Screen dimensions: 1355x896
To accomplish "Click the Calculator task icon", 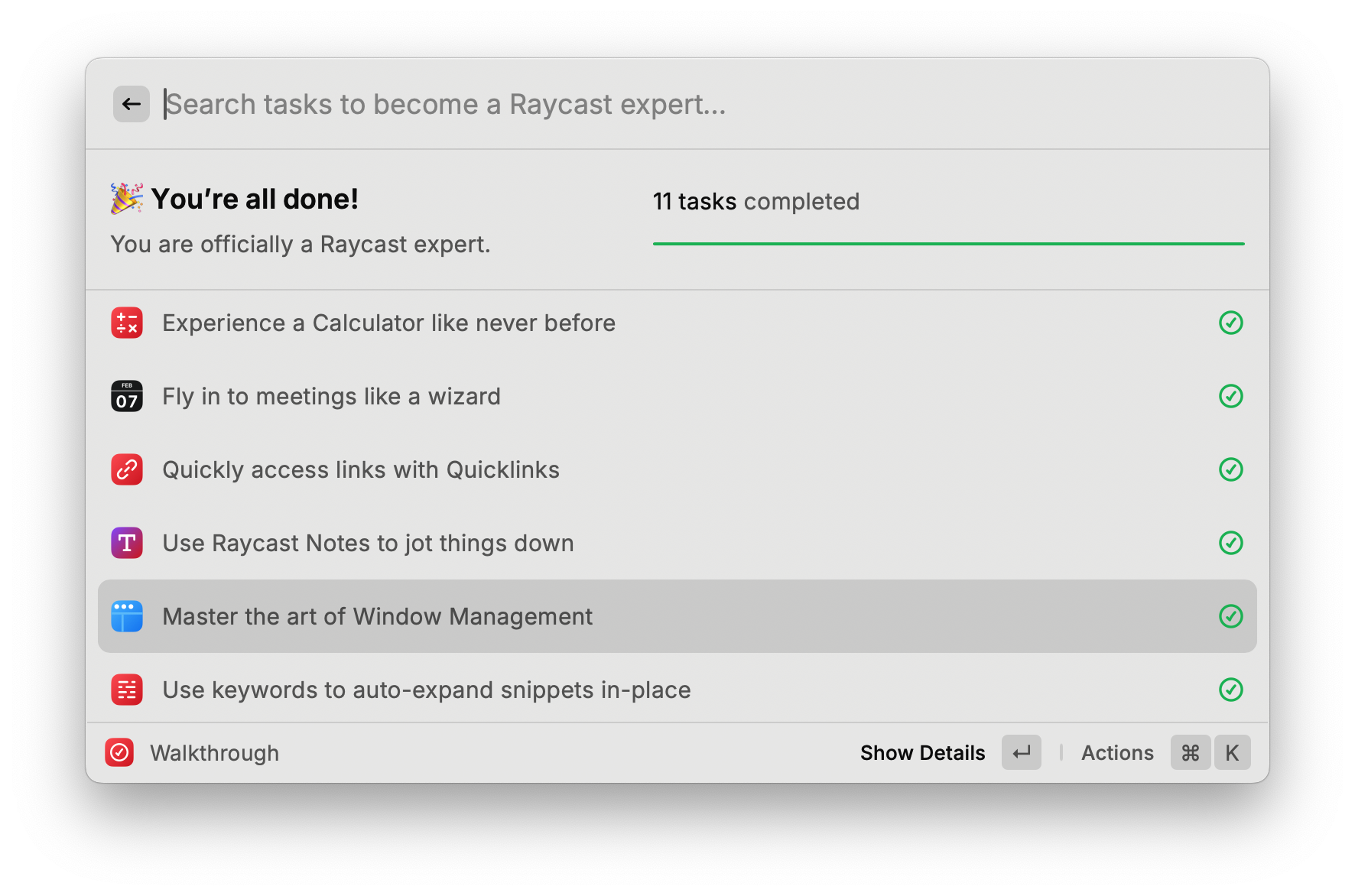I will pyautogui.click(x=127, y=323).
